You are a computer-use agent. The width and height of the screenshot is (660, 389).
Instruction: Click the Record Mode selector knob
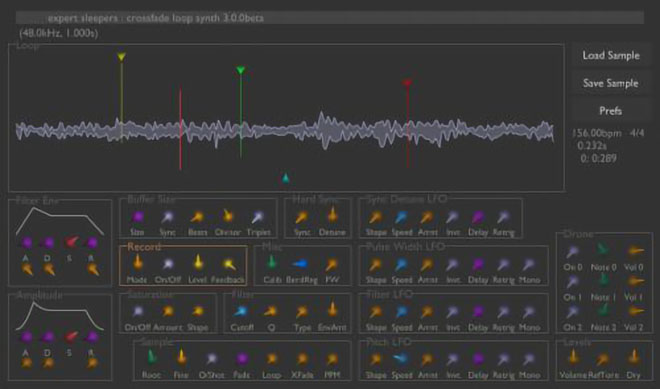(x=138, y=264)
